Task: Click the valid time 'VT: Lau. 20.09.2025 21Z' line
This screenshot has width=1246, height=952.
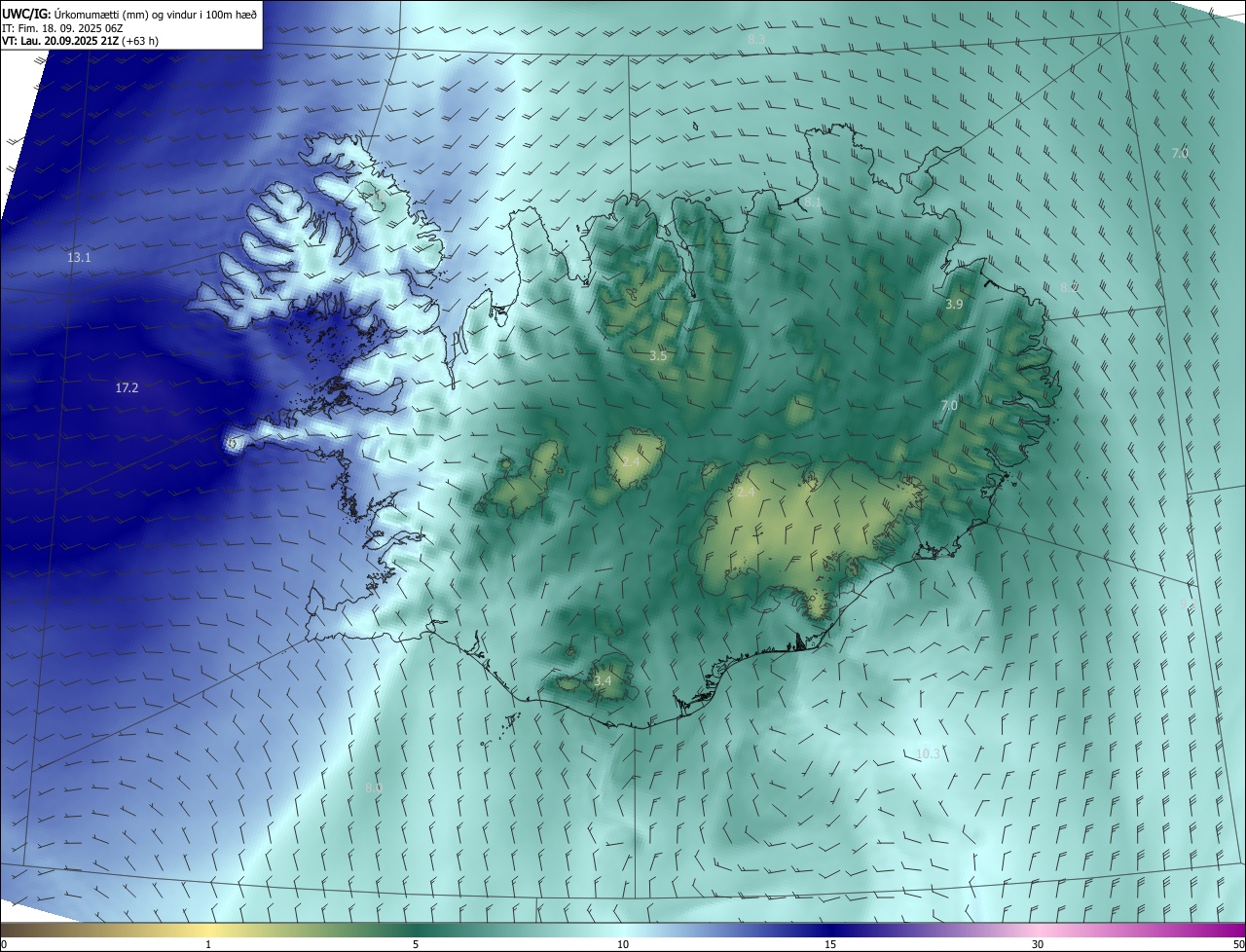Action: [x=80, y=41]
